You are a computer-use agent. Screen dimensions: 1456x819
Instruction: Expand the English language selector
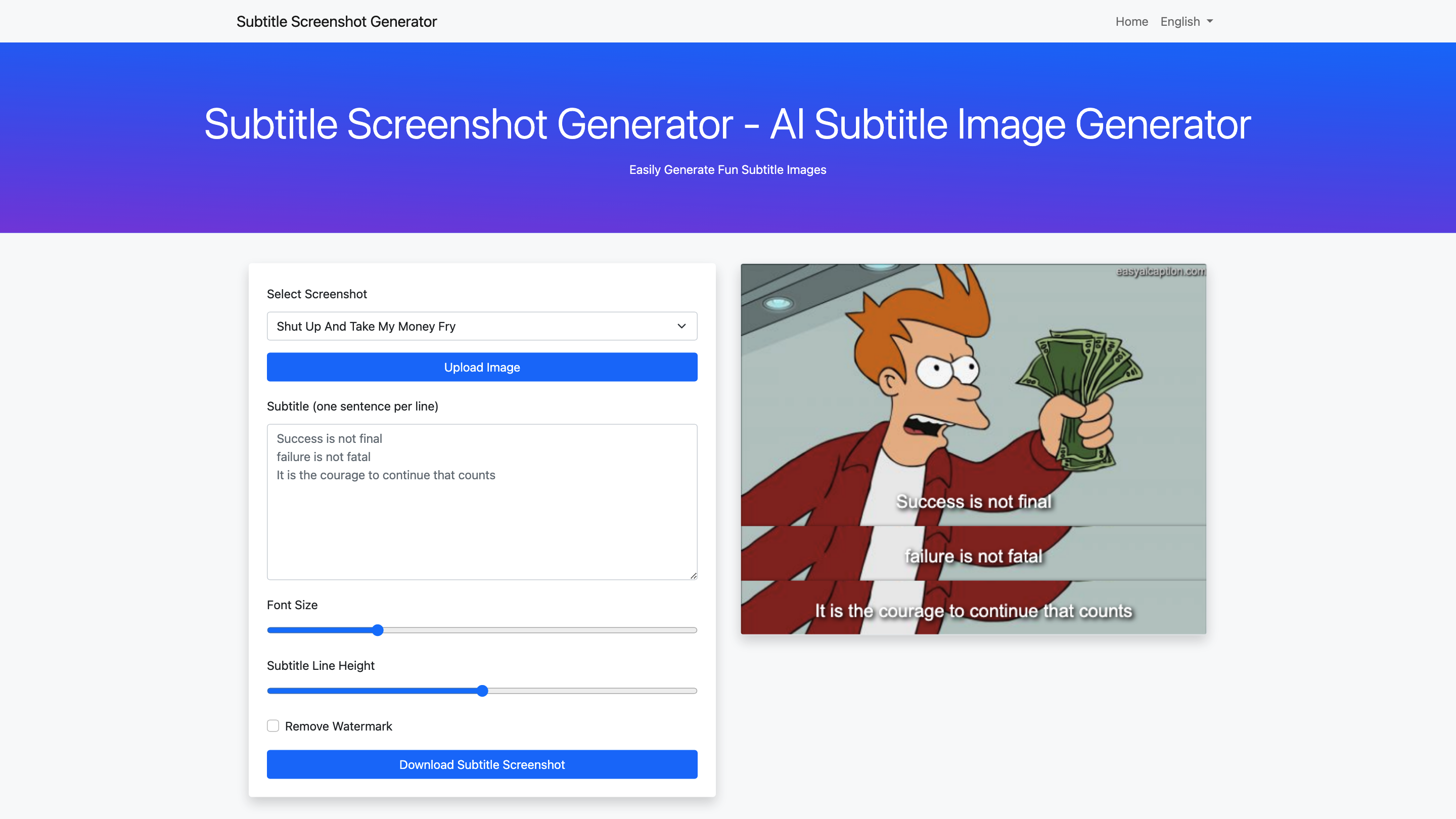1186,21
